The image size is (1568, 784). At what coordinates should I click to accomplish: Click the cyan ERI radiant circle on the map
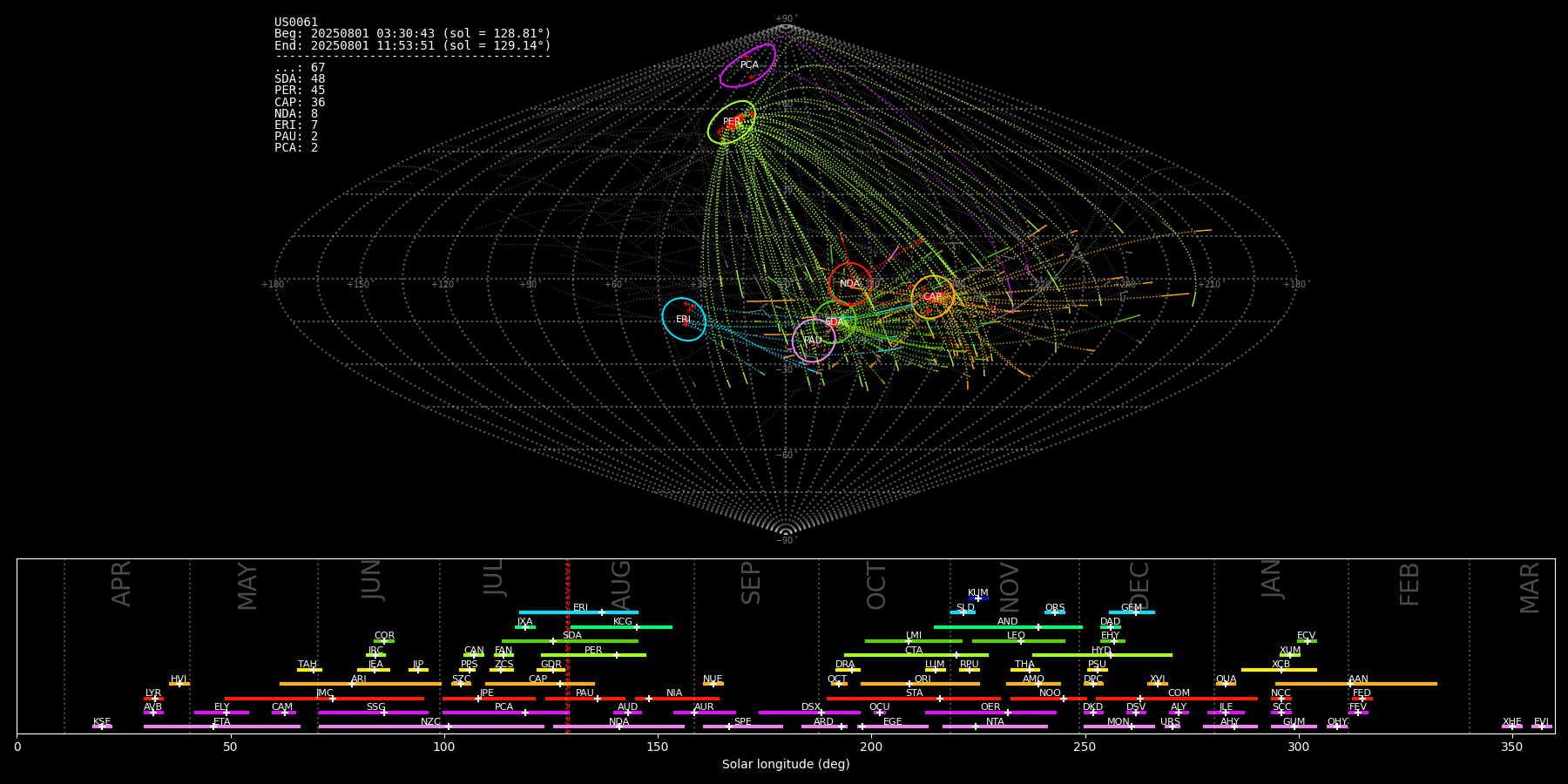pos(684,319)
